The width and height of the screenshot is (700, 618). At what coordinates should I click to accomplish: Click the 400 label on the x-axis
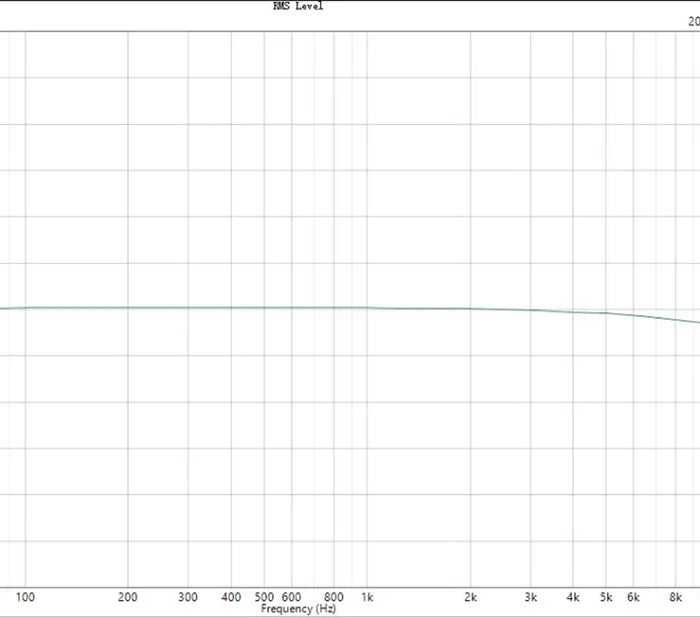[x=231, y=597]
